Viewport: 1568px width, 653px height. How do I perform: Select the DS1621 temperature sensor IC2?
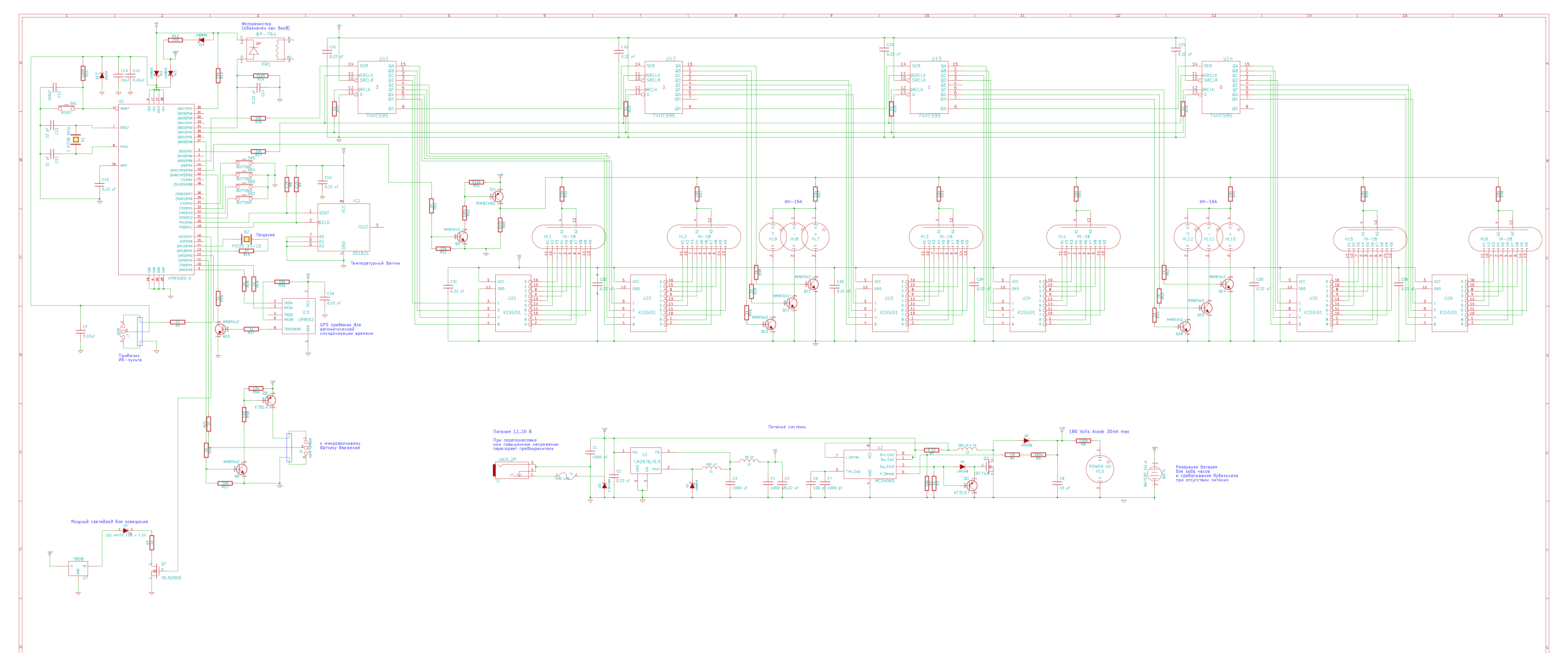coord(343,228)
